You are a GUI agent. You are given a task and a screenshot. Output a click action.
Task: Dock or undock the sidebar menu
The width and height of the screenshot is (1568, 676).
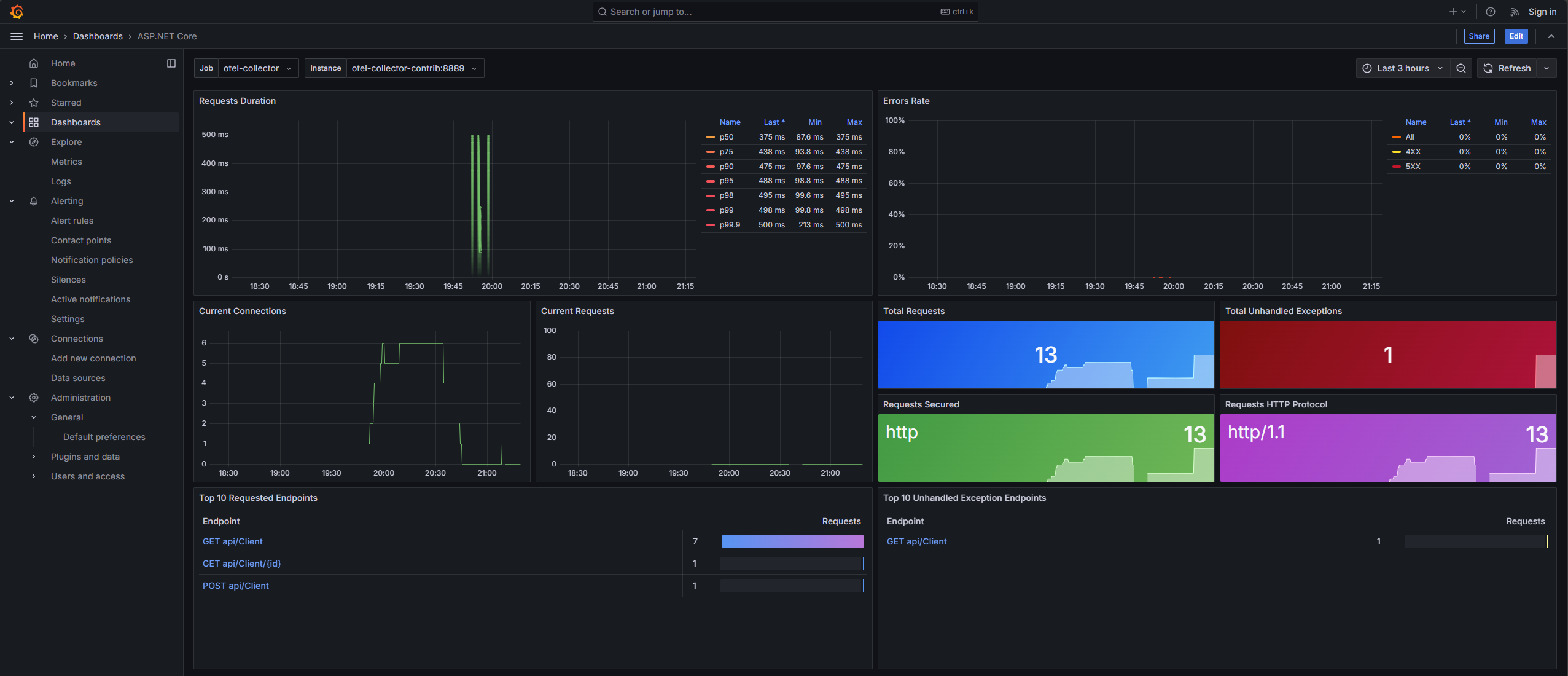pos(171,63)
